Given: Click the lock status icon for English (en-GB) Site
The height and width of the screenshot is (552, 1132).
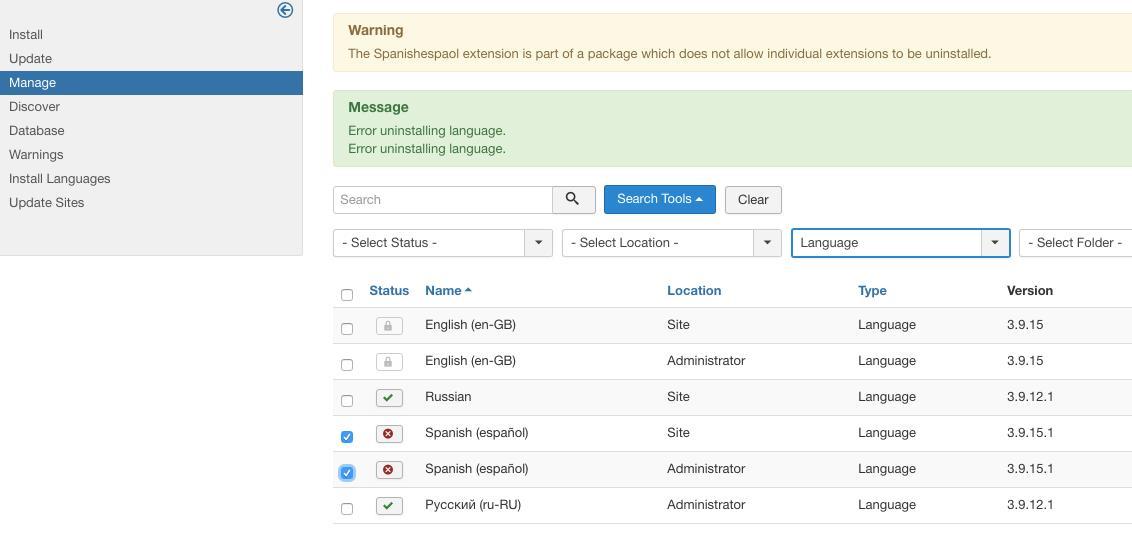Looking at the screenshot, I should click(x=388, y=326).
